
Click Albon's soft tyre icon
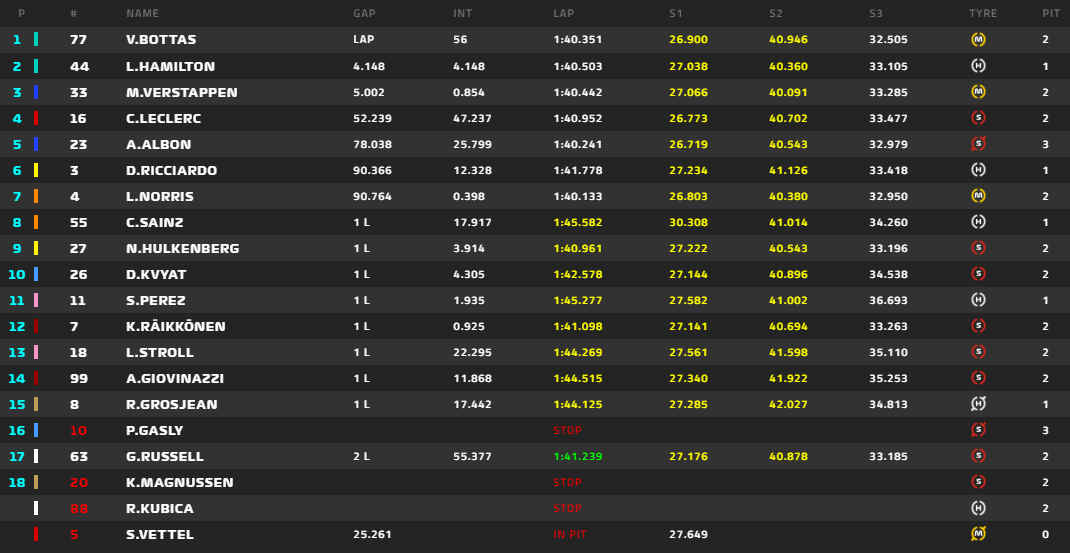(x=978, y=144)
